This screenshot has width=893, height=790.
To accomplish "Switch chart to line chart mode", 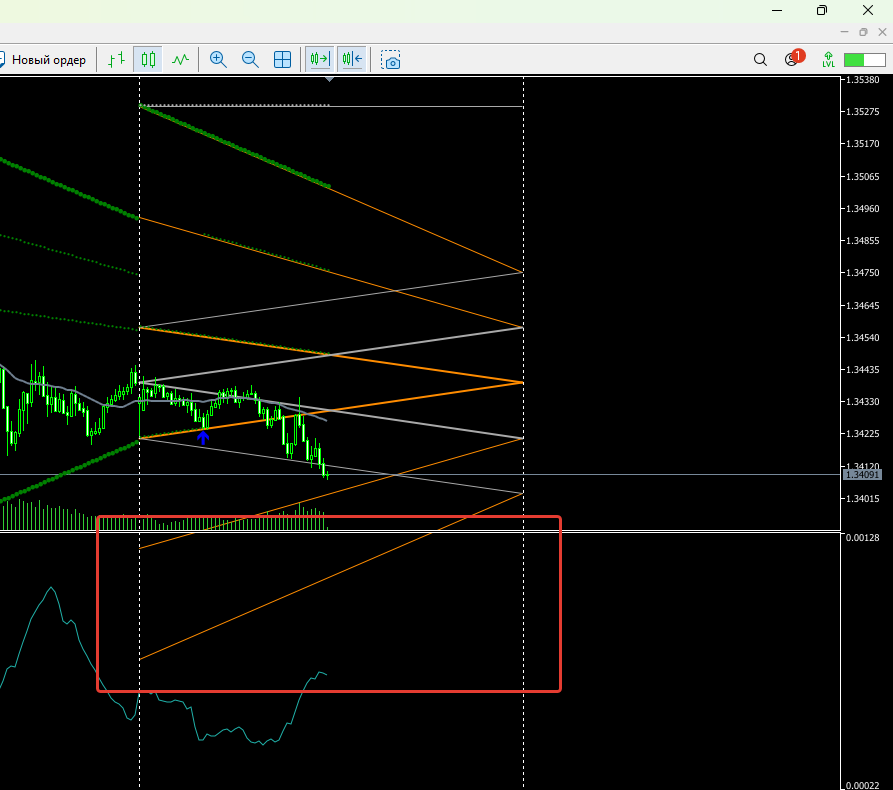I will 181,59.
